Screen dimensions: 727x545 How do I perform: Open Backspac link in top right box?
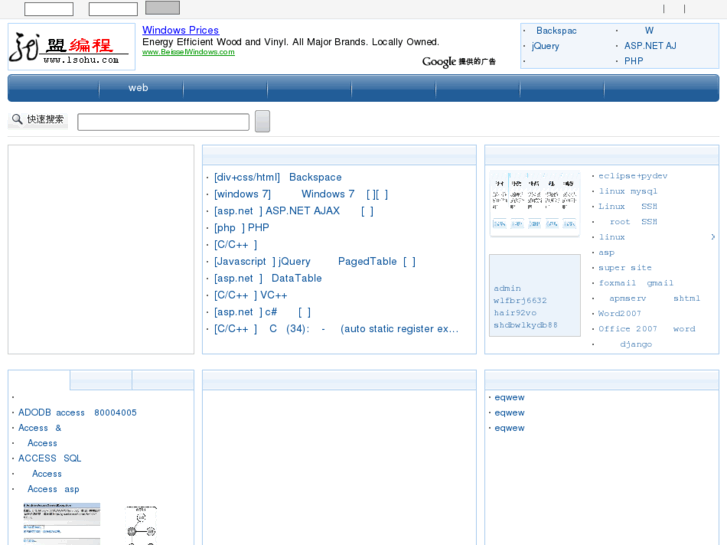pos(556,31)
